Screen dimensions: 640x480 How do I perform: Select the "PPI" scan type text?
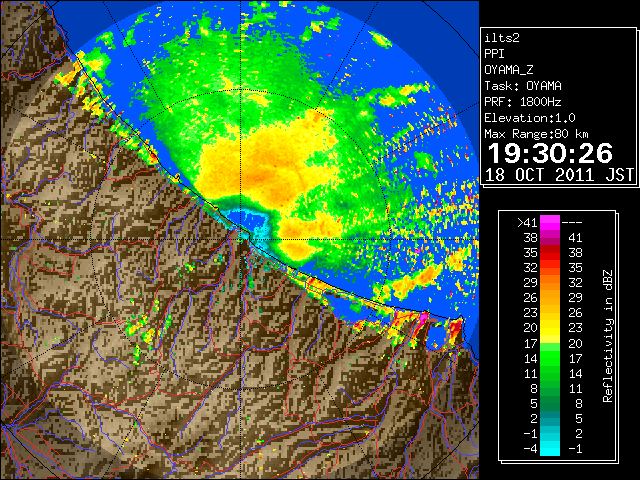494,54
